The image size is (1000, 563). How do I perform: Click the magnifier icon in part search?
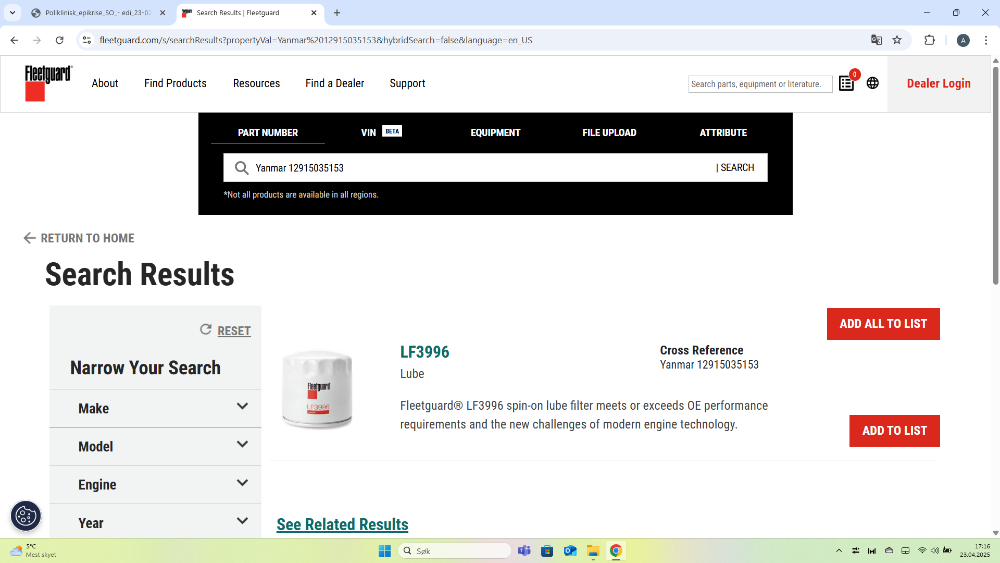point(241,168)
